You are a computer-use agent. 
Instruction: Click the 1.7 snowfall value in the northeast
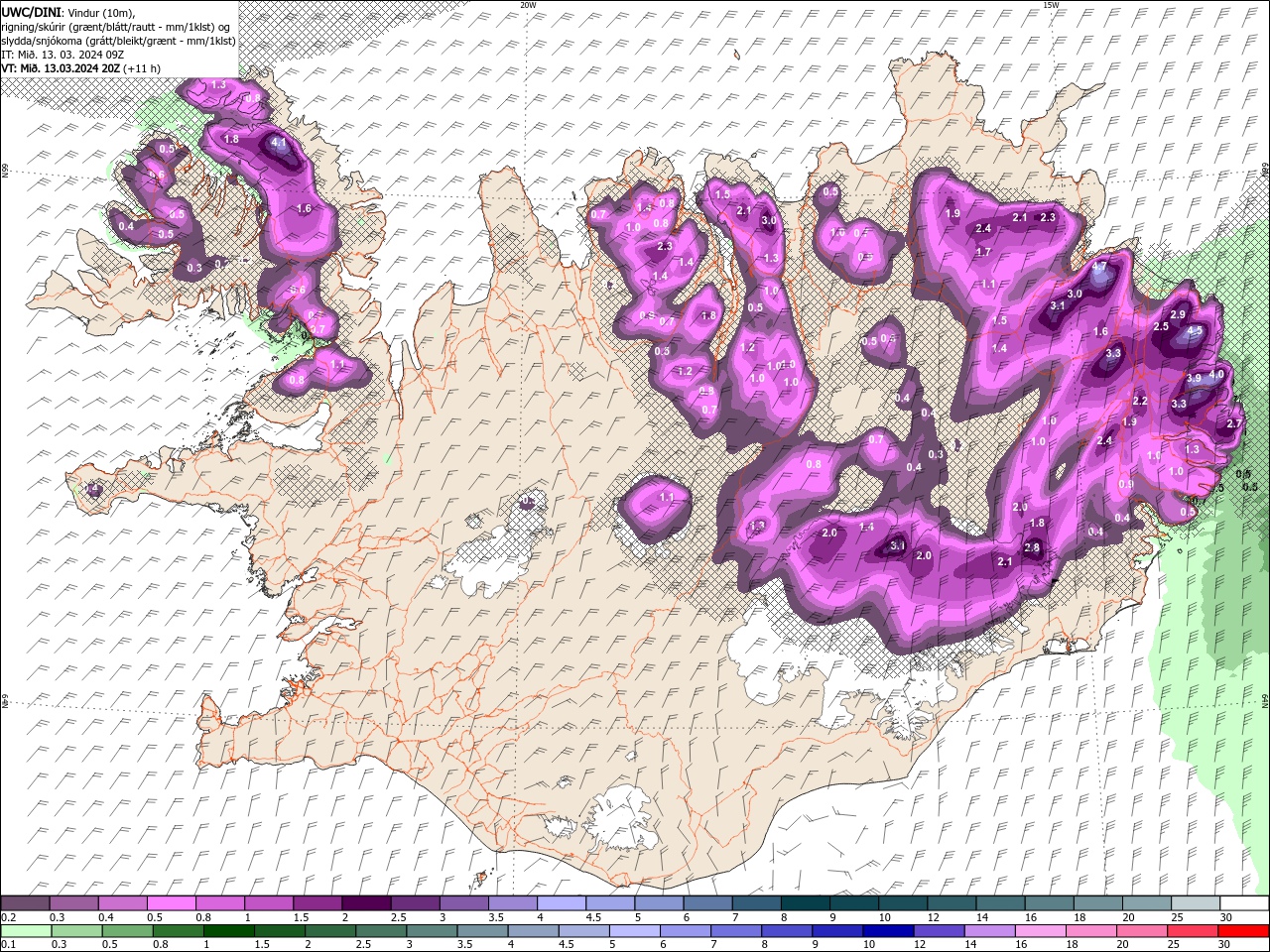coord(983,253)
